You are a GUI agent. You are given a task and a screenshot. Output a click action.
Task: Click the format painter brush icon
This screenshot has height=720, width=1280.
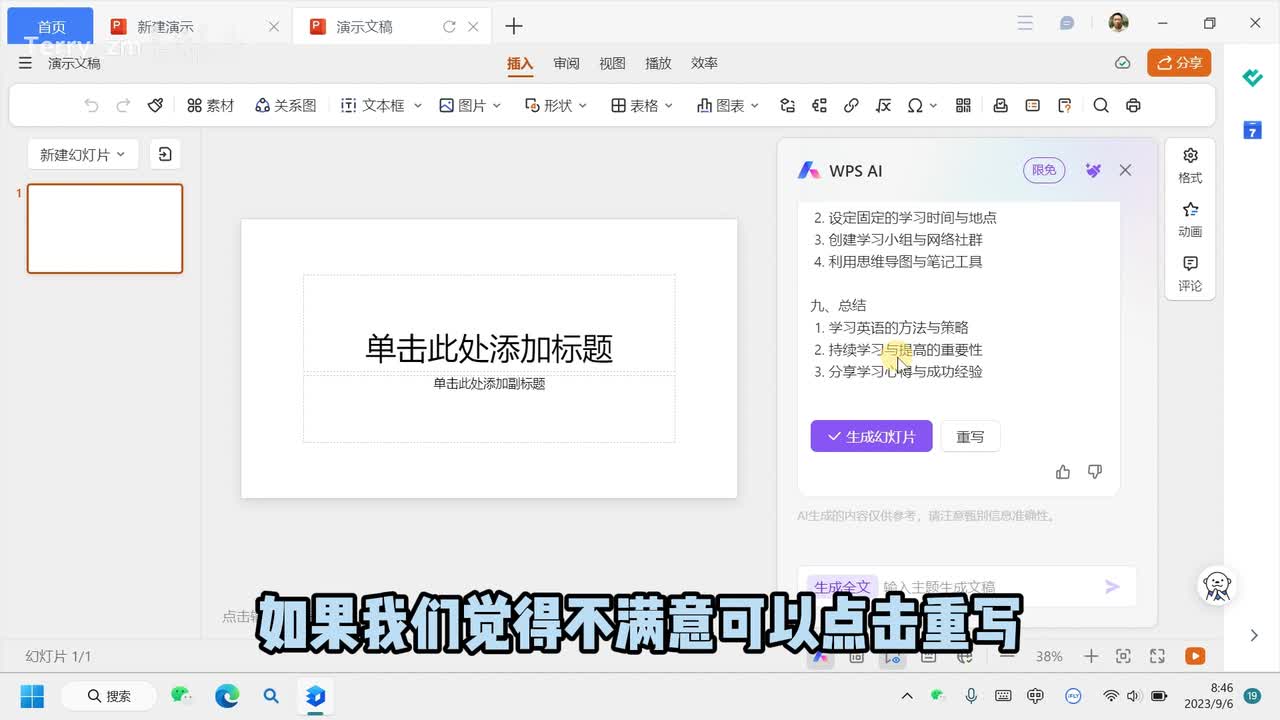[155, 105]
